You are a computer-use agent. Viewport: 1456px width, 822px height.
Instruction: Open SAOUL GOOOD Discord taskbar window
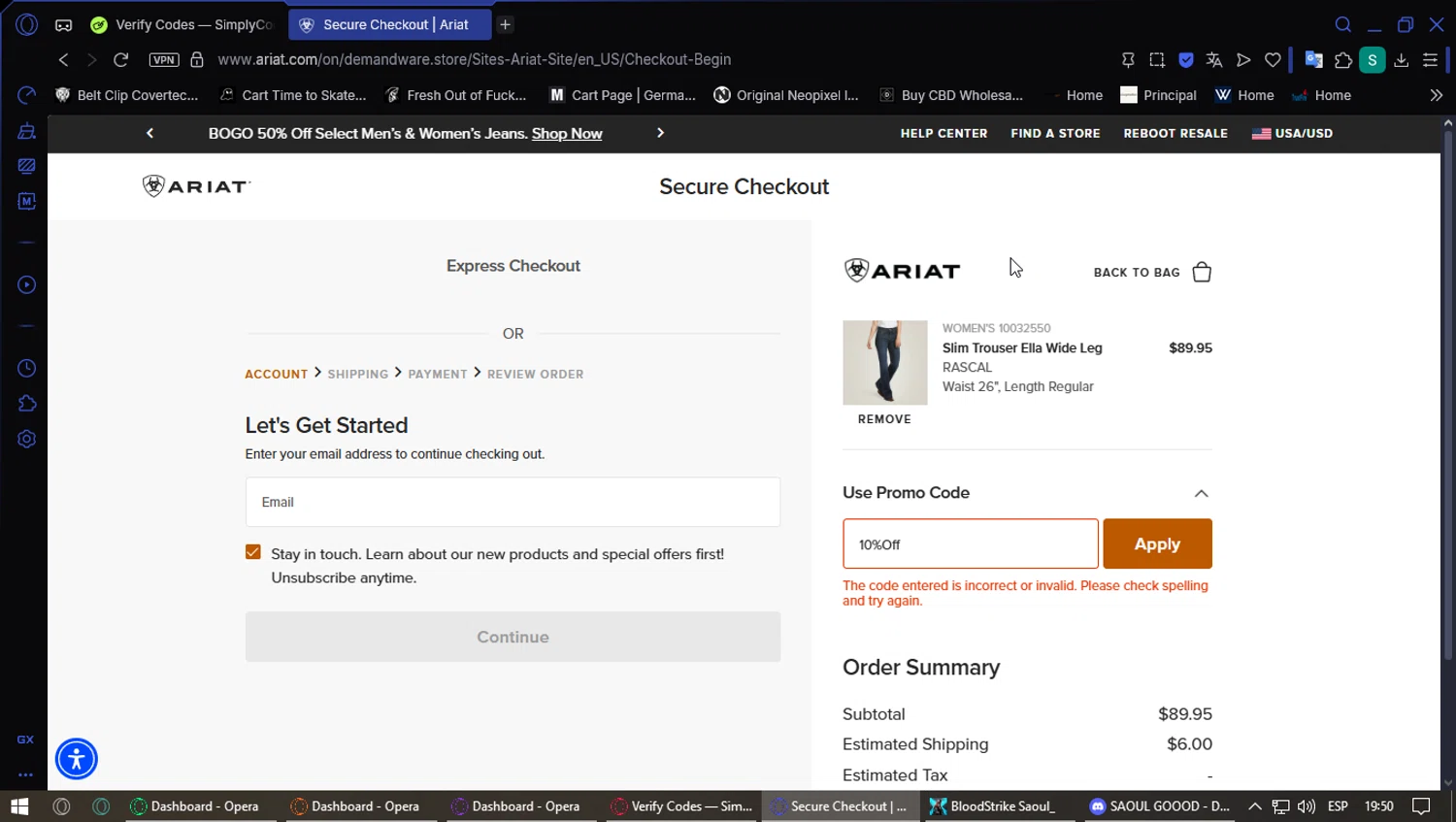(1160, 806)
